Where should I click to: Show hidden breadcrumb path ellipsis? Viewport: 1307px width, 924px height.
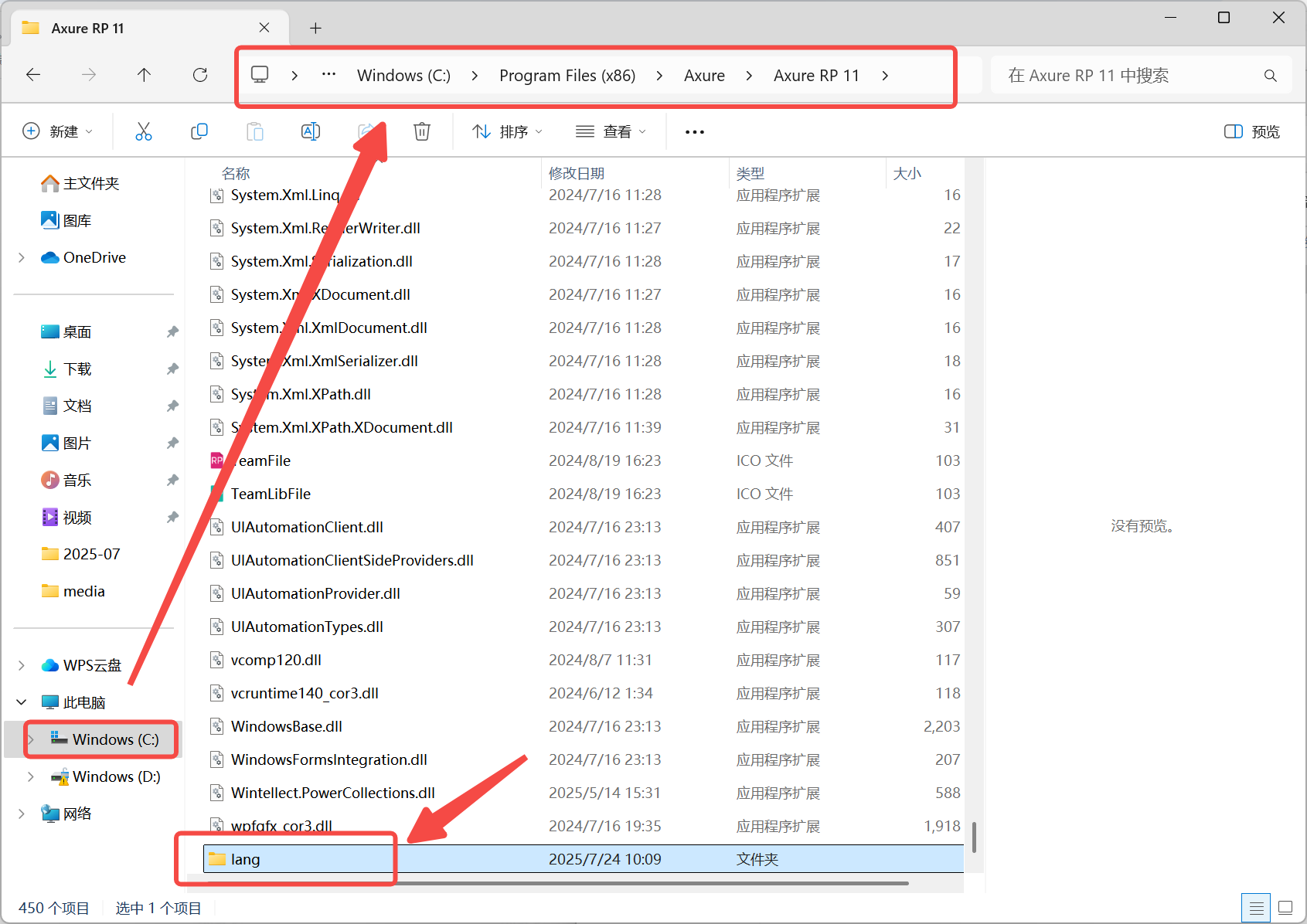click(329, 75)
